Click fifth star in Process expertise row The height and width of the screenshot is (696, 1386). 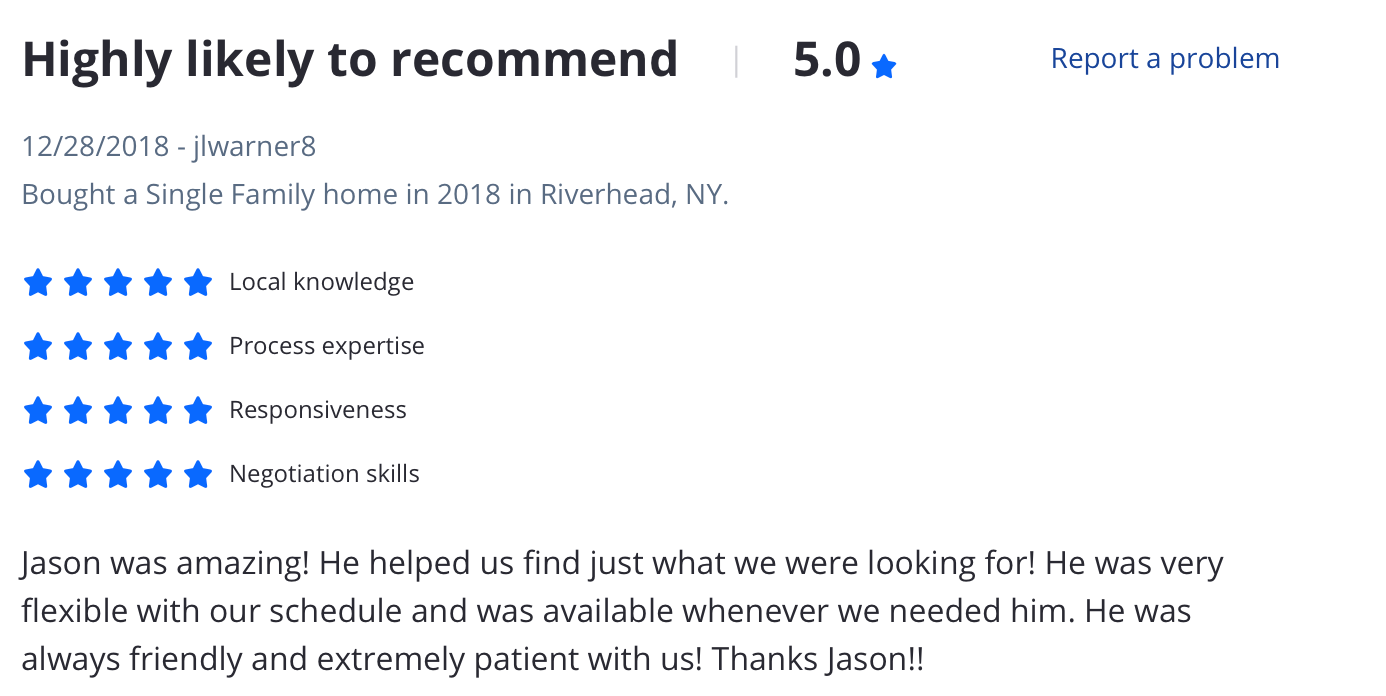coord(198,347)
